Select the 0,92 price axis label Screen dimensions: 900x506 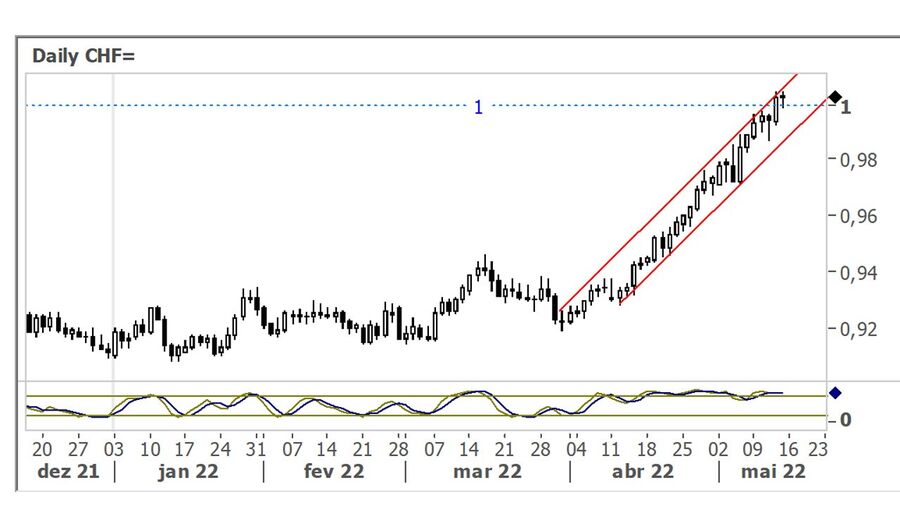click(x=858, y=329)
